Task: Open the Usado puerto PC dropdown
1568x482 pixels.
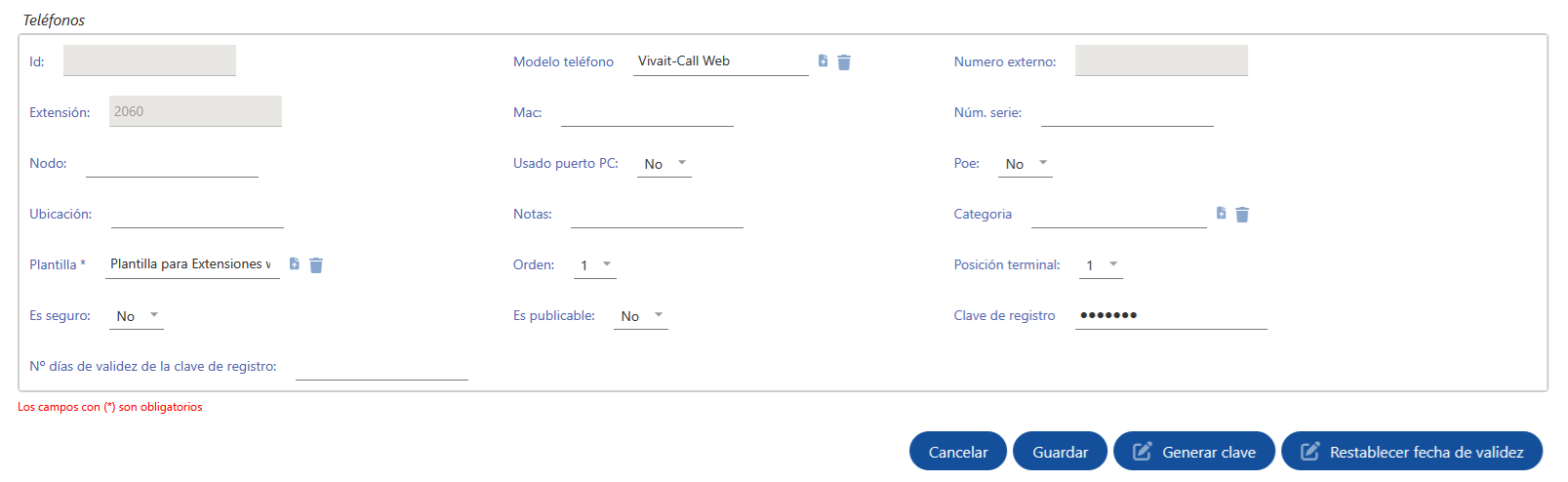Action: tap(665, 164)
